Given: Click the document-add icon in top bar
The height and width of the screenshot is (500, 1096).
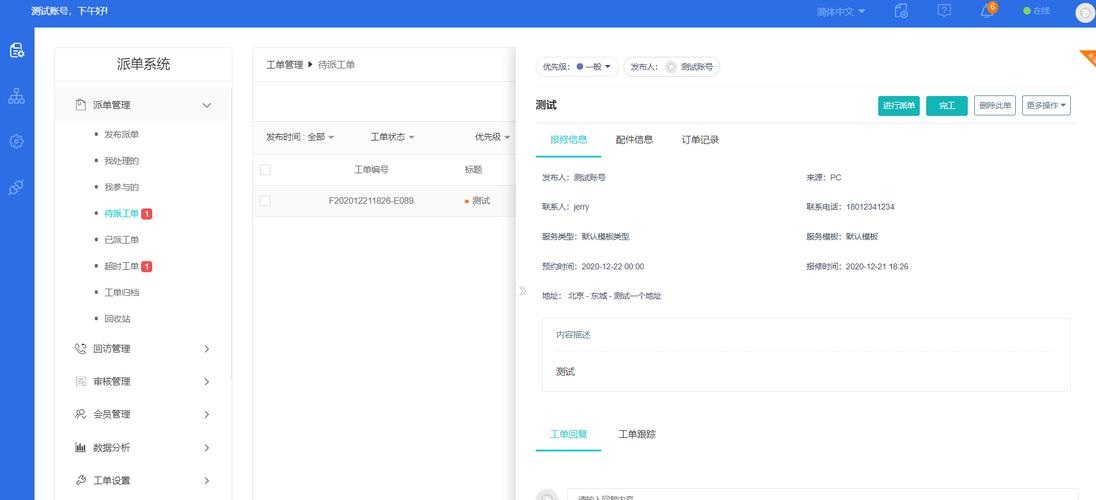Looking at the screenshot, I should [x=902, y=11].
